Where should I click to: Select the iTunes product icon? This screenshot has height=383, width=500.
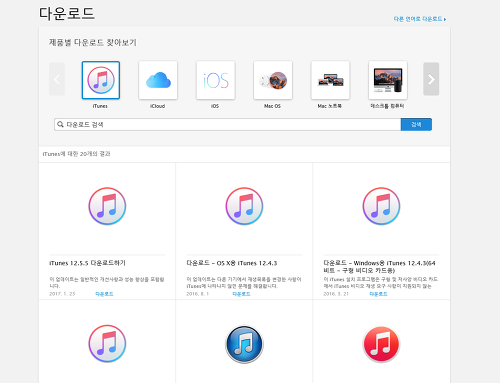coord(101,80)
